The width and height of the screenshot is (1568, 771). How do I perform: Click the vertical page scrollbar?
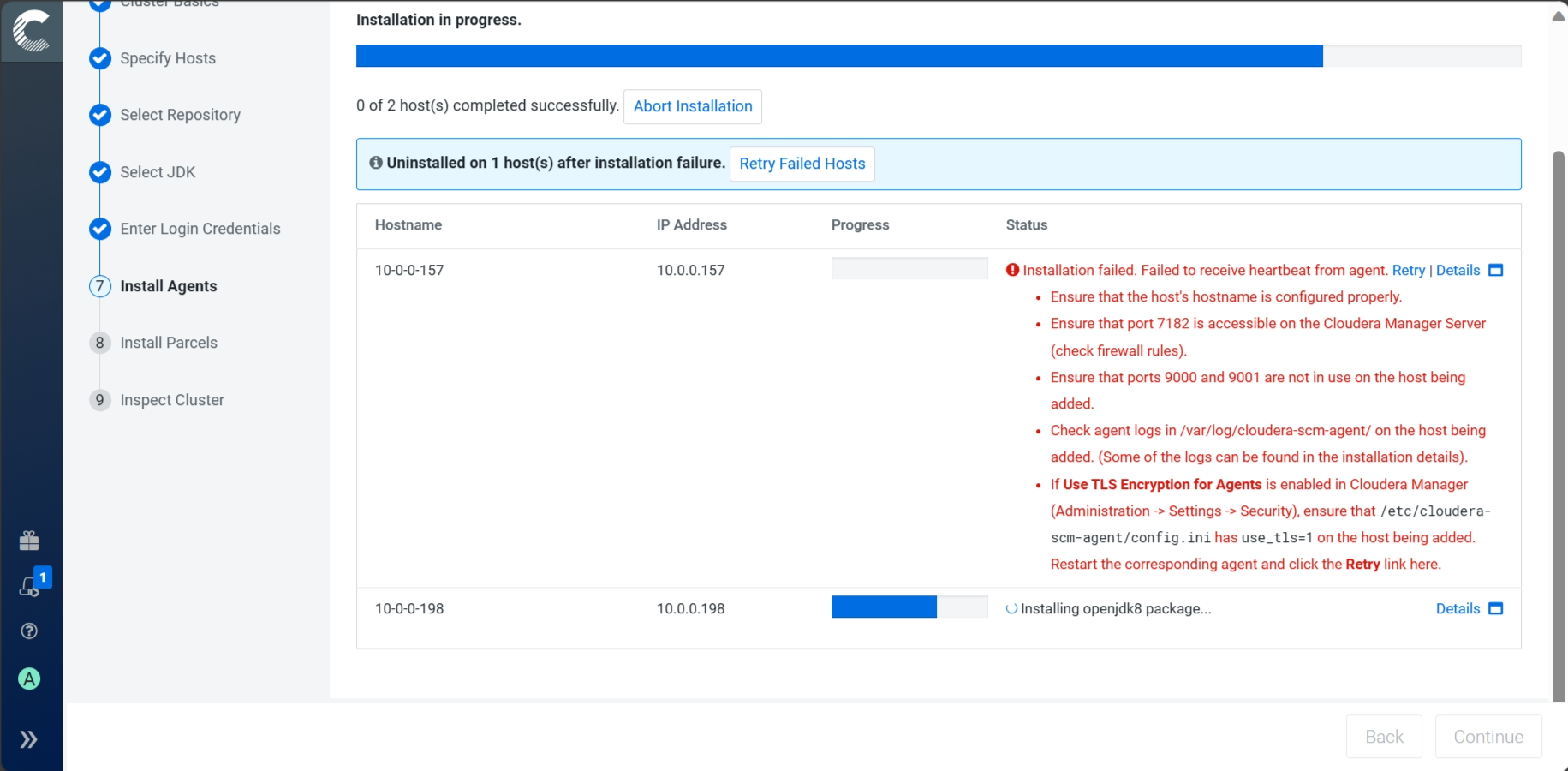pos(1559,426)
